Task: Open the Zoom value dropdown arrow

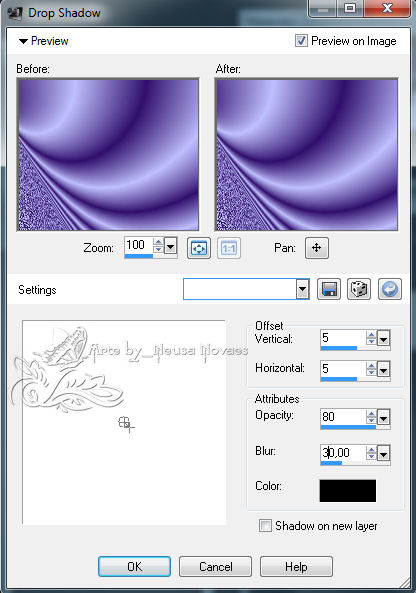Action: pos(171,247)
